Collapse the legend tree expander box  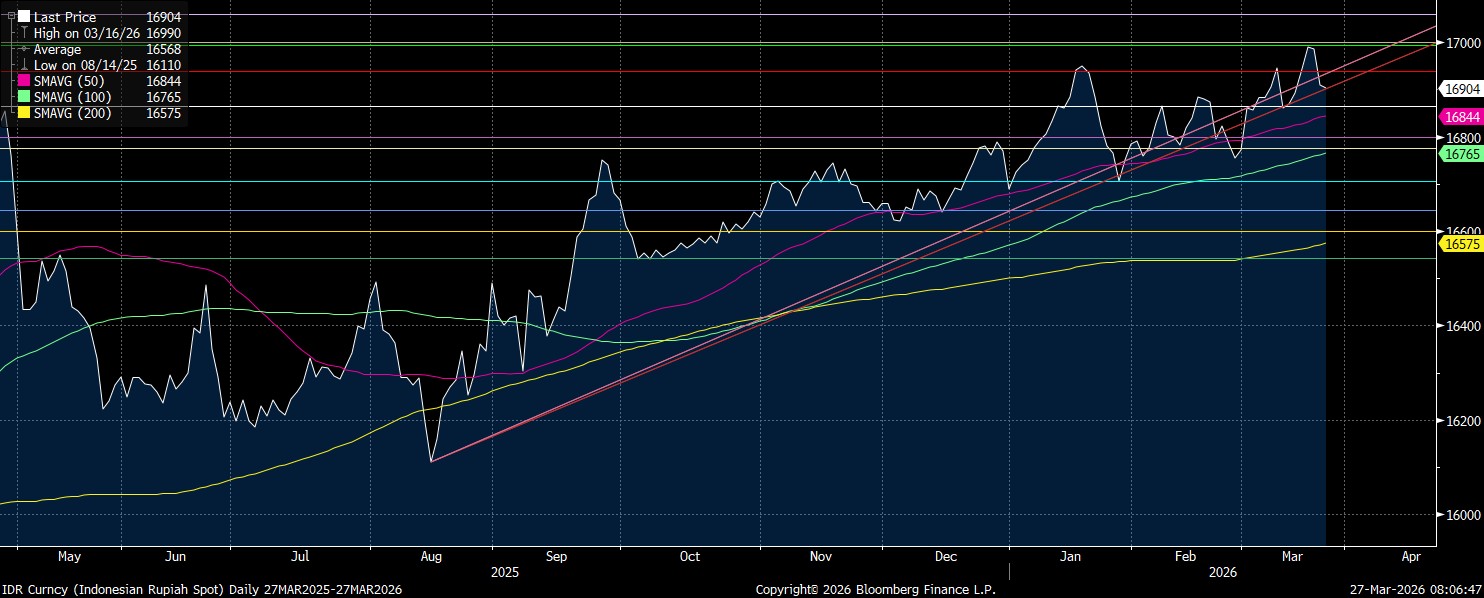[x=11, y=17]
